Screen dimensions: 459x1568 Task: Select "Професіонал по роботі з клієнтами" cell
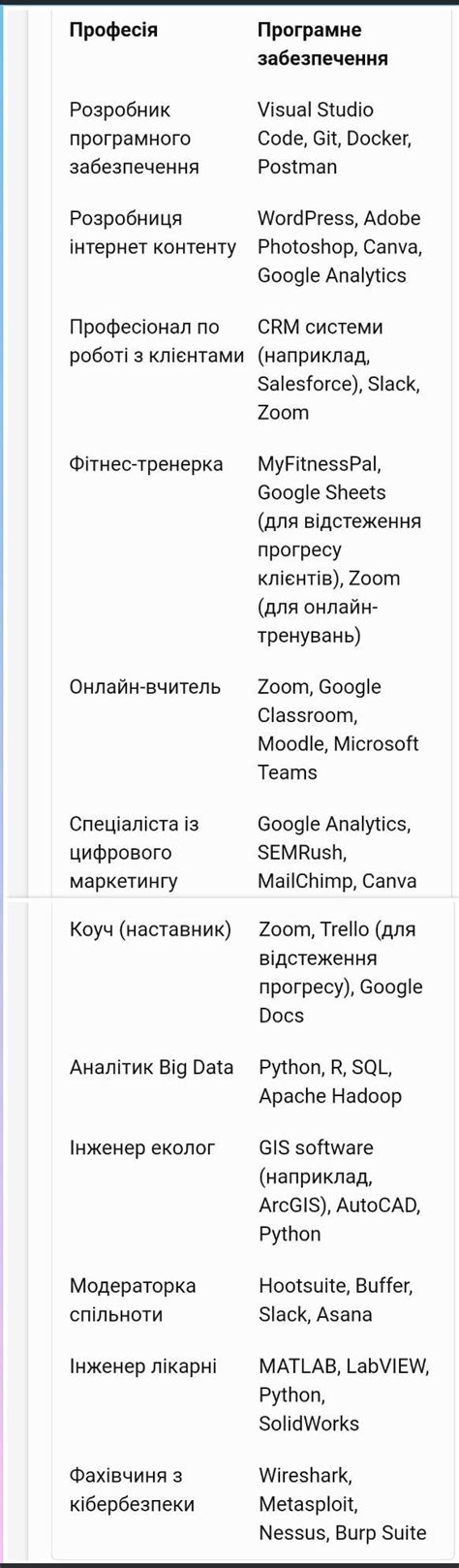pos(157,341)
